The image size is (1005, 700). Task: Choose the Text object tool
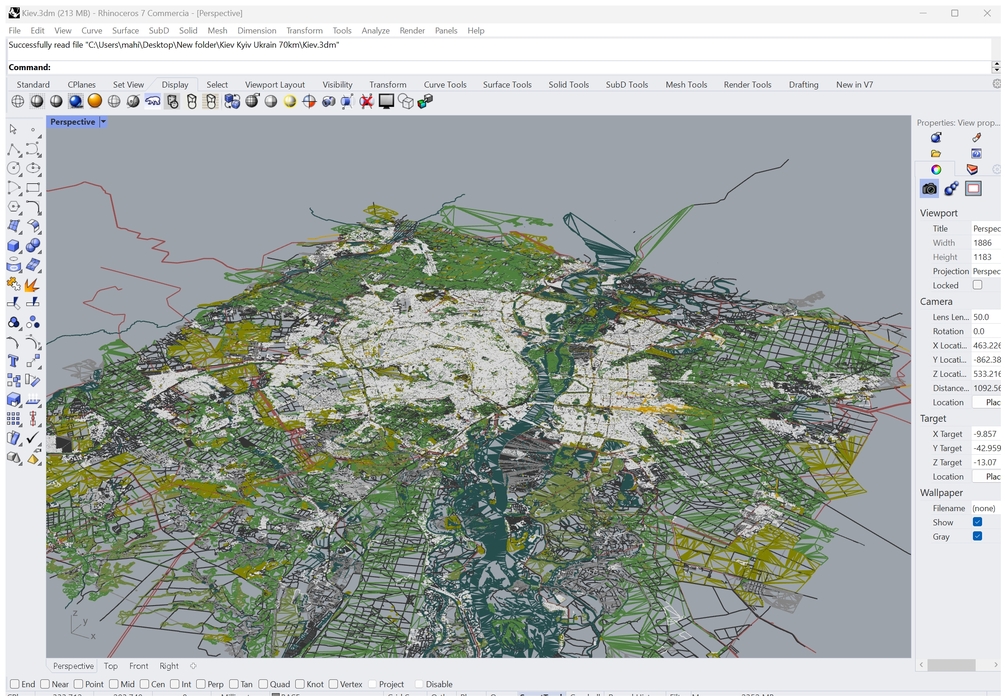click(14, 361)
